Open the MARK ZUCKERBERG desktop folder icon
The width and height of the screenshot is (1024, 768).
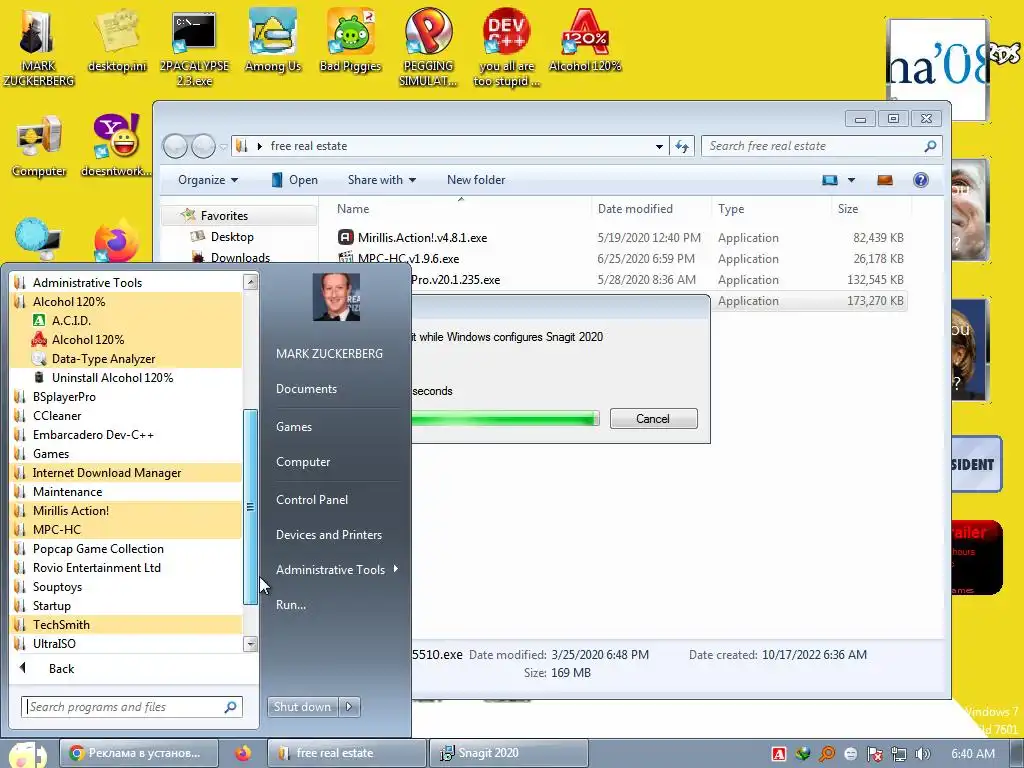37,34
